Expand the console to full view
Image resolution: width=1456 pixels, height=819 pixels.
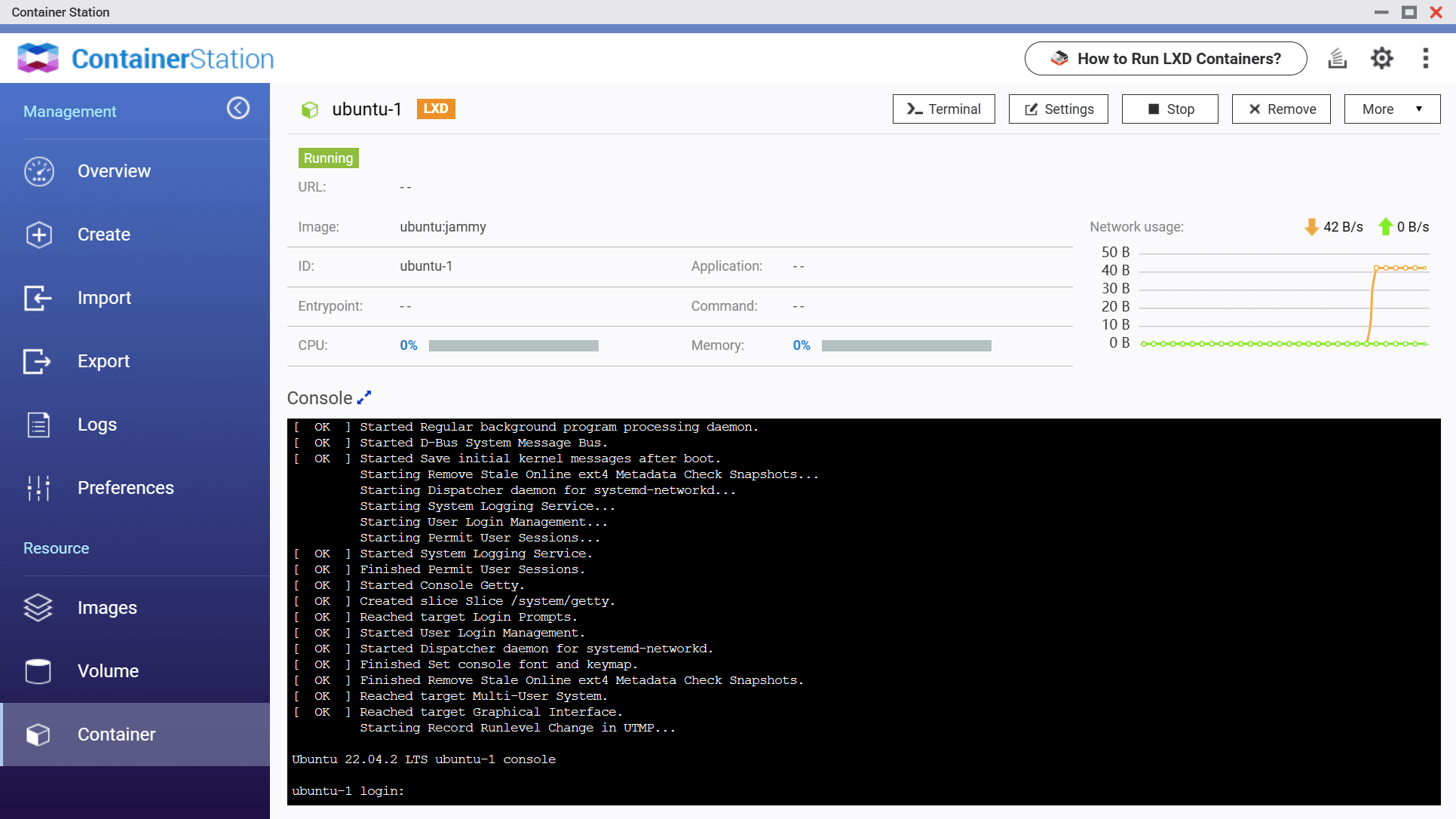point(364,397)
